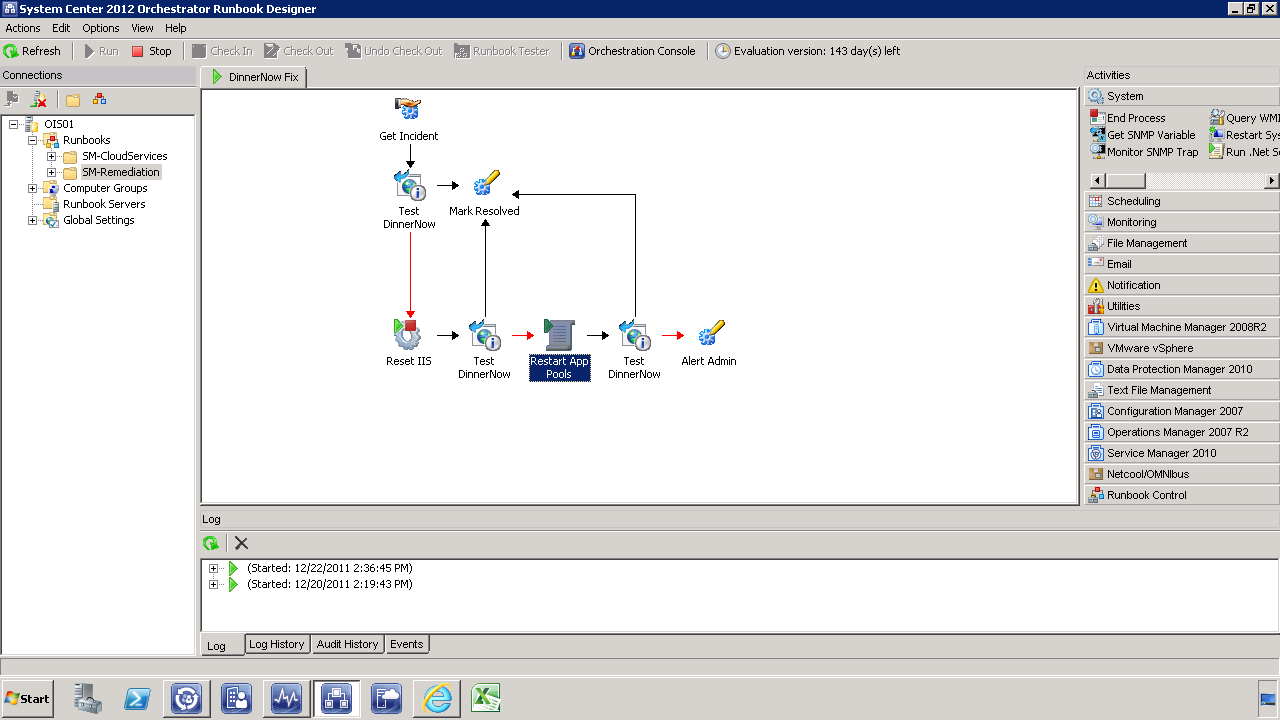Click the Query WMI activity
The height and width of the screenshot is (720, 1280).
(x=1244, y=118)
